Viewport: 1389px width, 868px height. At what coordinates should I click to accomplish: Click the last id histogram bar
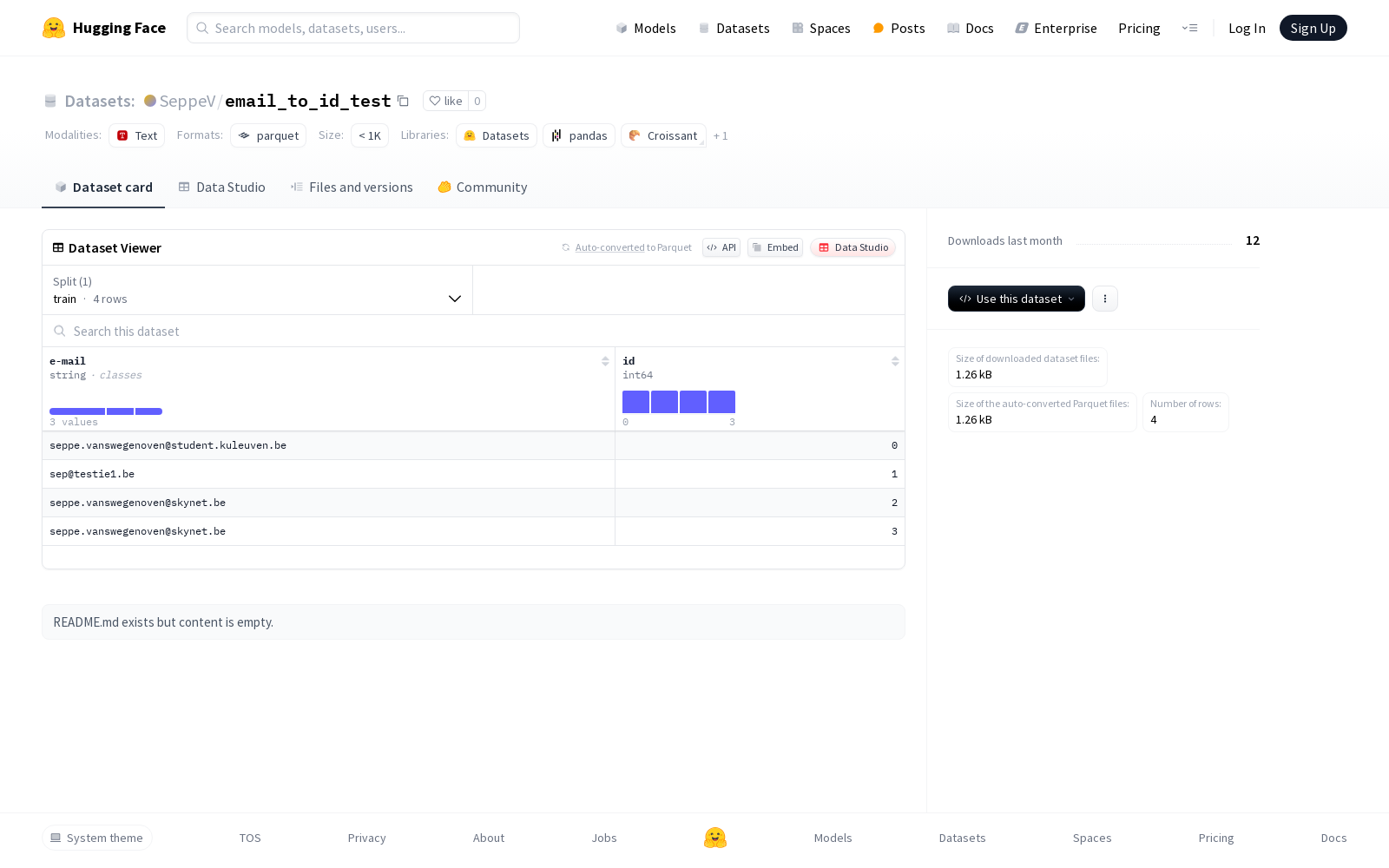[721, 402]
